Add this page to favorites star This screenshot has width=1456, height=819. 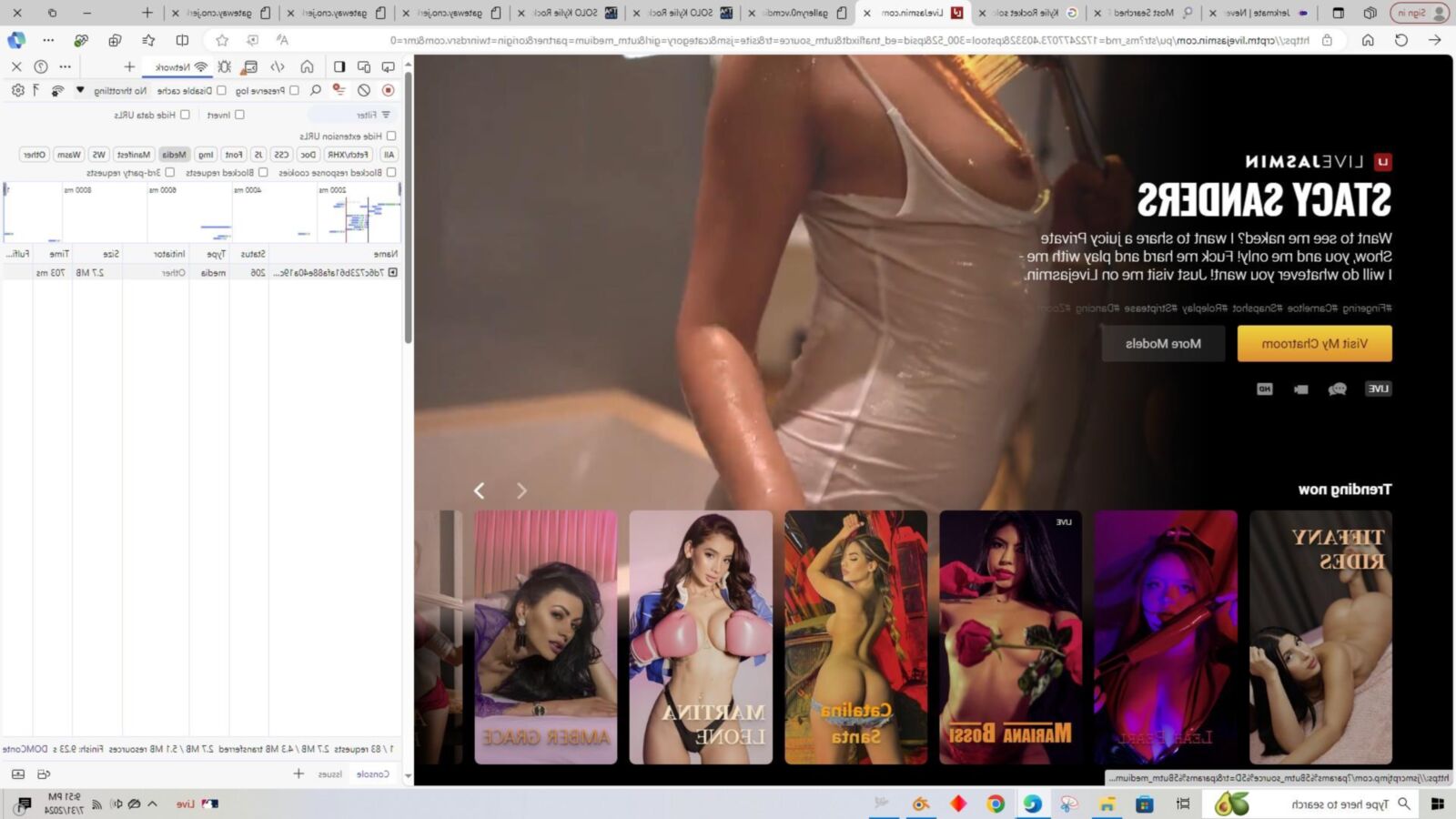[x=222, y=40]
